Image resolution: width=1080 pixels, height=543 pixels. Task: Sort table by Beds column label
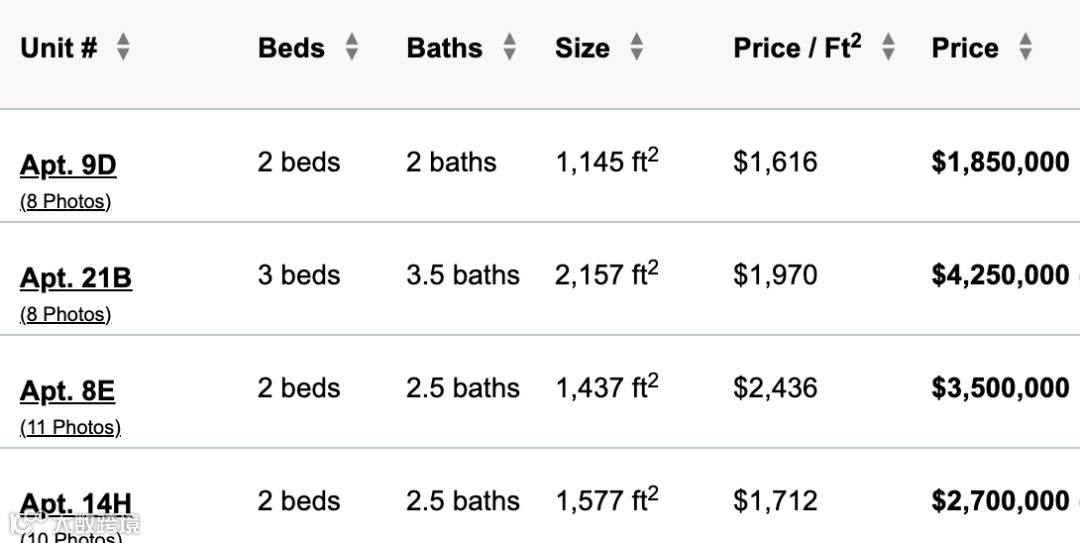click(291, 48)
